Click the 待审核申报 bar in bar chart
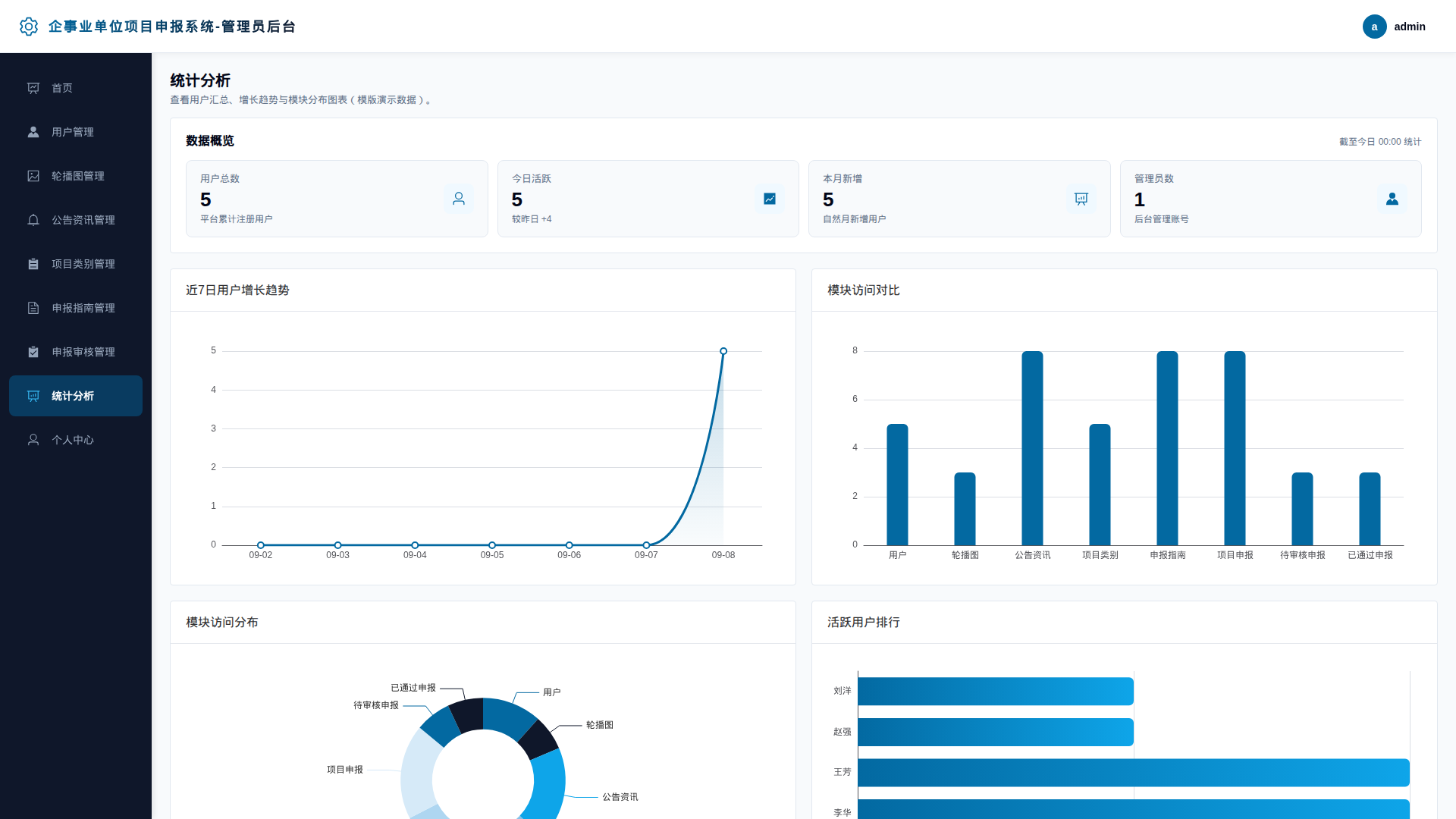 click(x=1302, y=509)
